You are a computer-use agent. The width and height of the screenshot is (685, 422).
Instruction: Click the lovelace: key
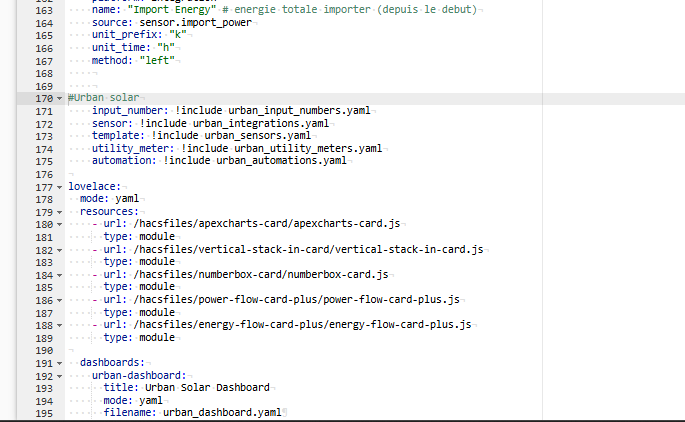[x=94, y=187]
